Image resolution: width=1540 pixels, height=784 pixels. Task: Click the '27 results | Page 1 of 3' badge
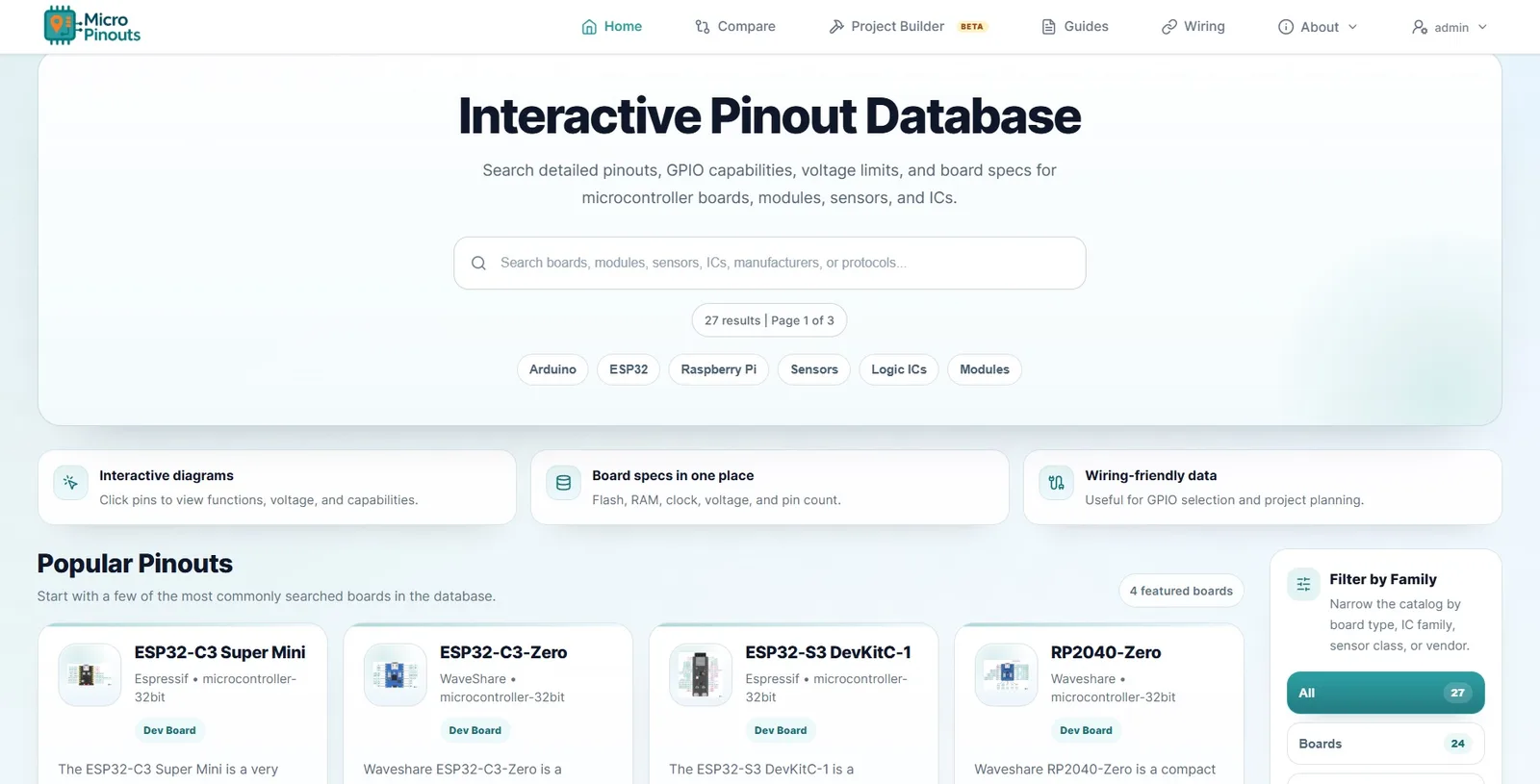[769, 320]
